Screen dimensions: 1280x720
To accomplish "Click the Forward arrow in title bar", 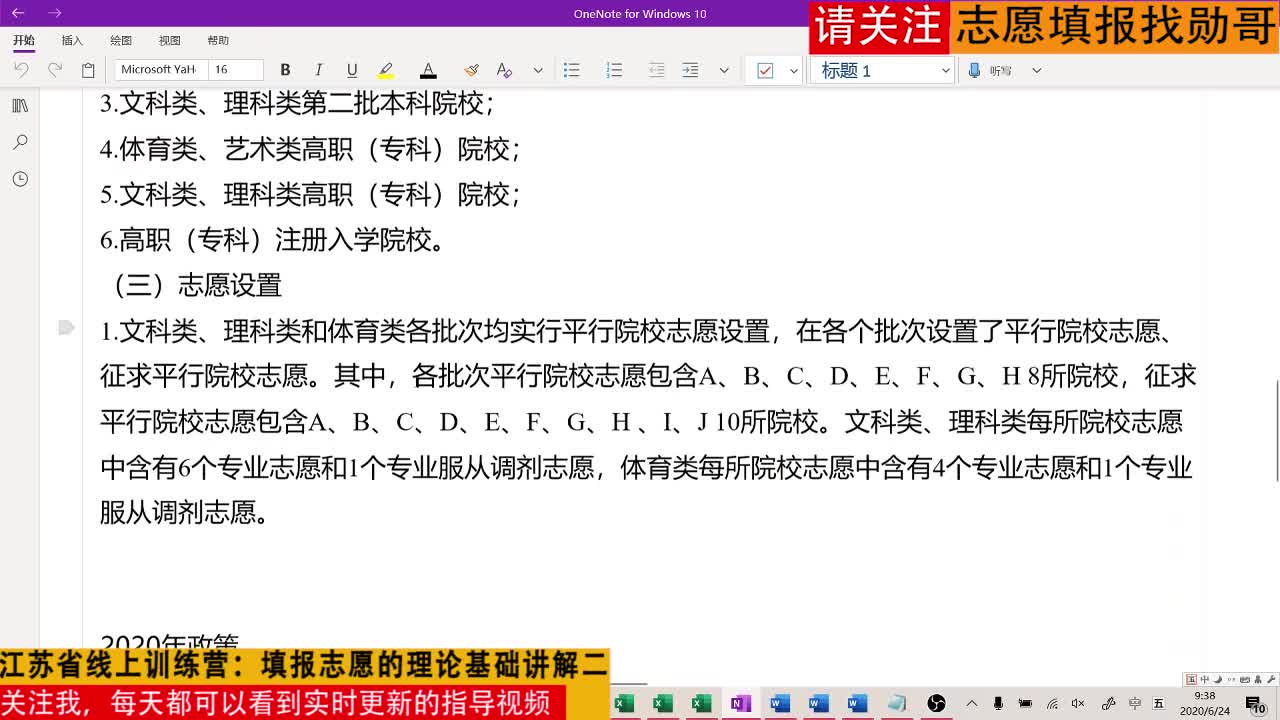I will 55,13.
